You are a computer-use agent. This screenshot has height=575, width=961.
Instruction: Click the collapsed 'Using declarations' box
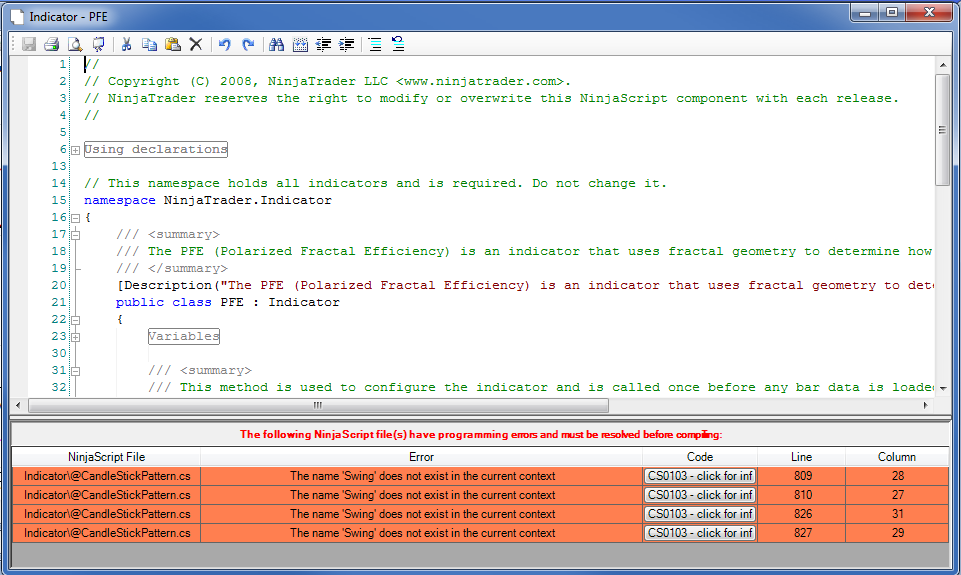(x=156, y=149)
